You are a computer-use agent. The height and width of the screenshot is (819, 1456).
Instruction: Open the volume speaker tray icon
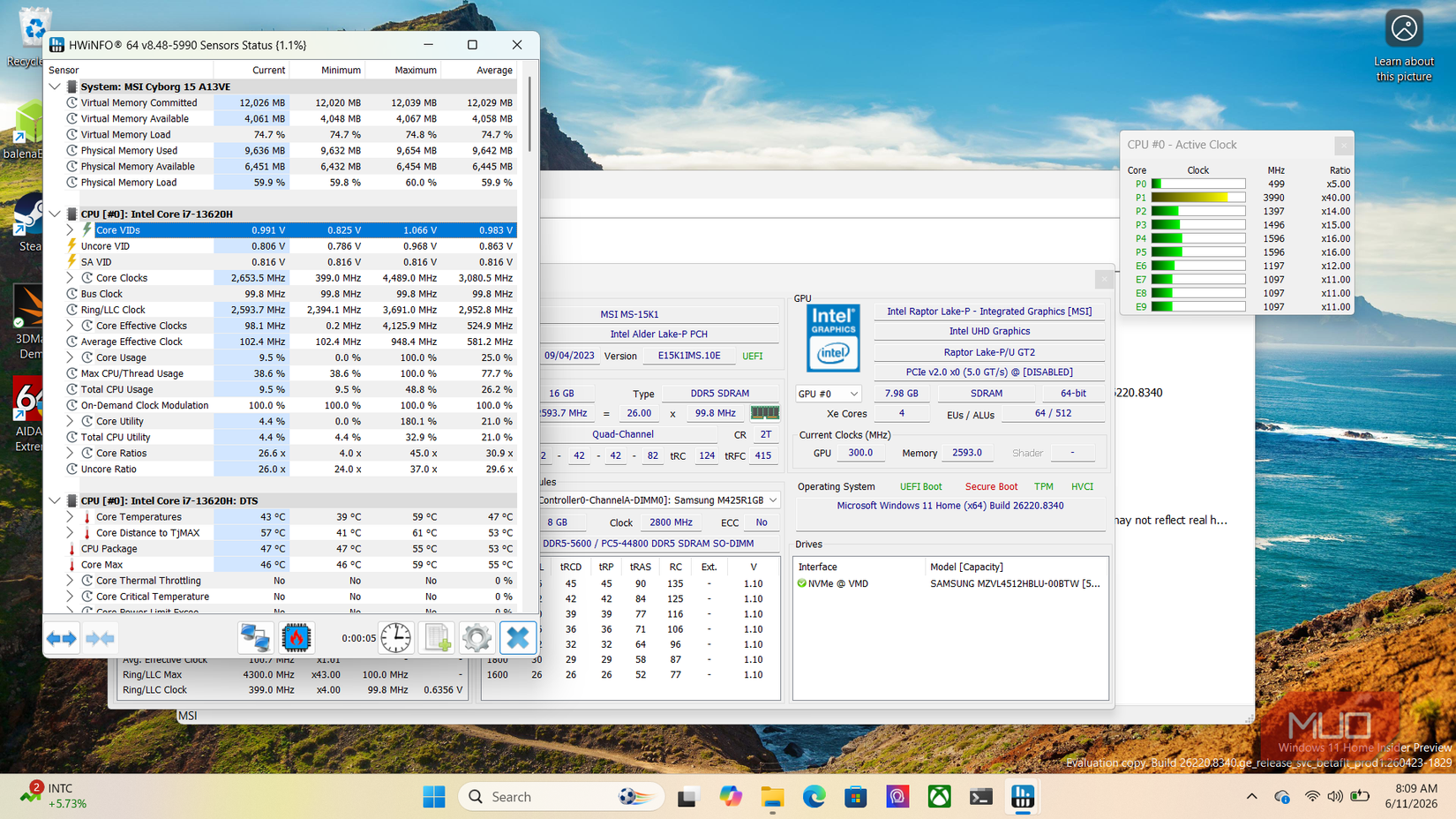1335,797
